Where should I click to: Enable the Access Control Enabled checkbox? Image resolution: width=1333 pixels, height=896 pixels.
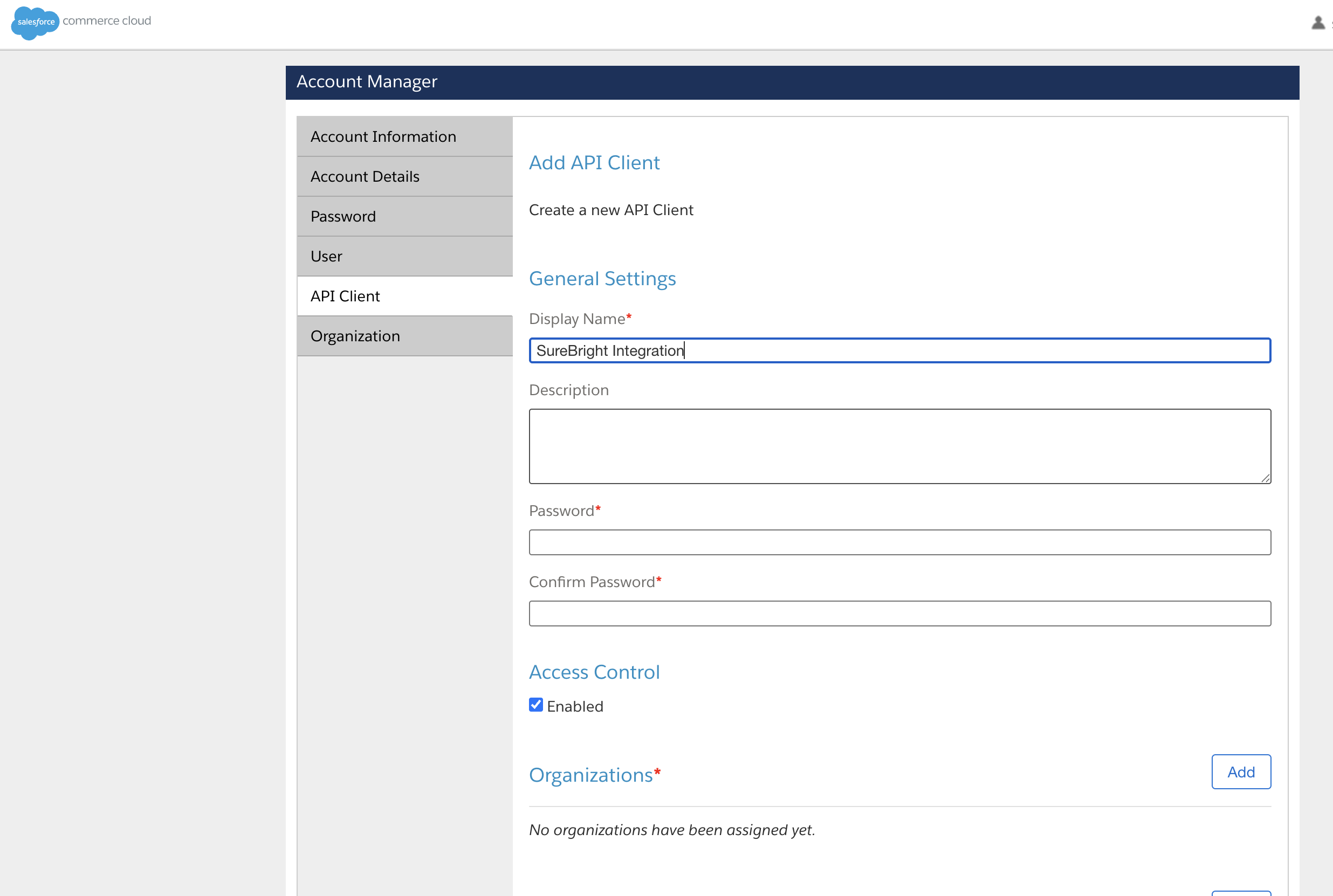click(535, 705)
